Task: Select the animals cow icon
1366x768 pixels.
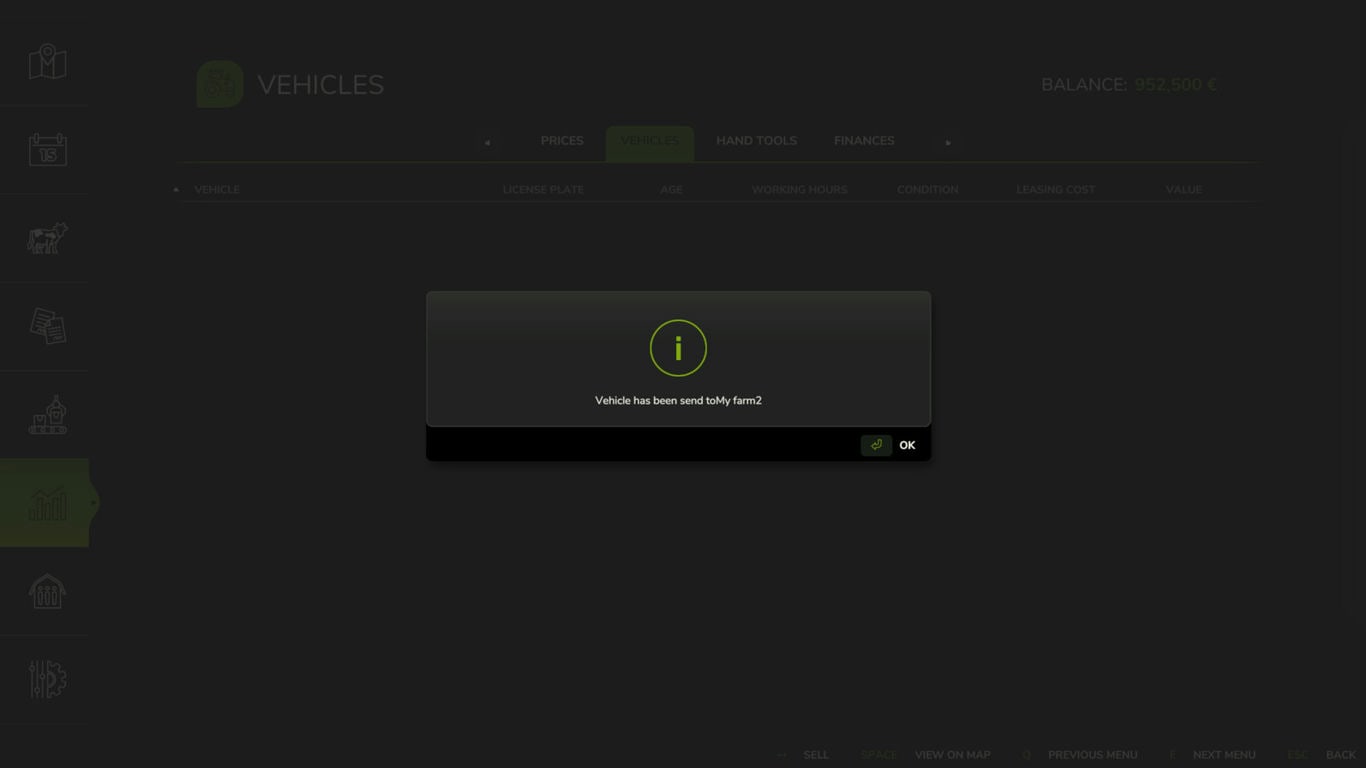Action: click(x=47, y=238)
